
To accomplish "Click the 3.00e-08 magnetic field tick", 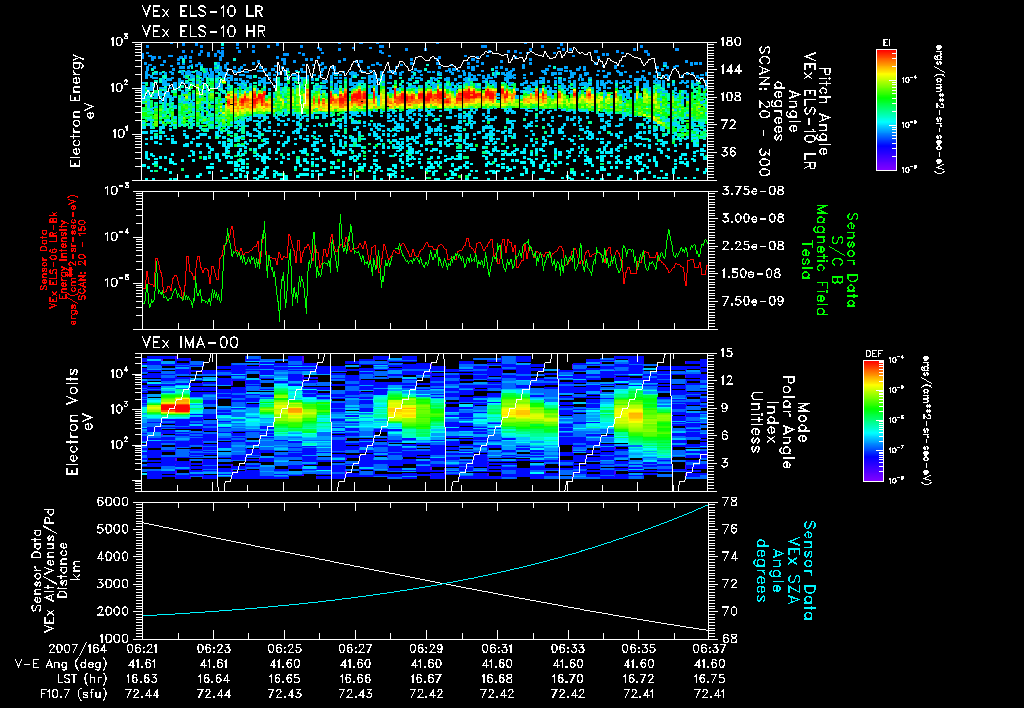I will [752, 218].
